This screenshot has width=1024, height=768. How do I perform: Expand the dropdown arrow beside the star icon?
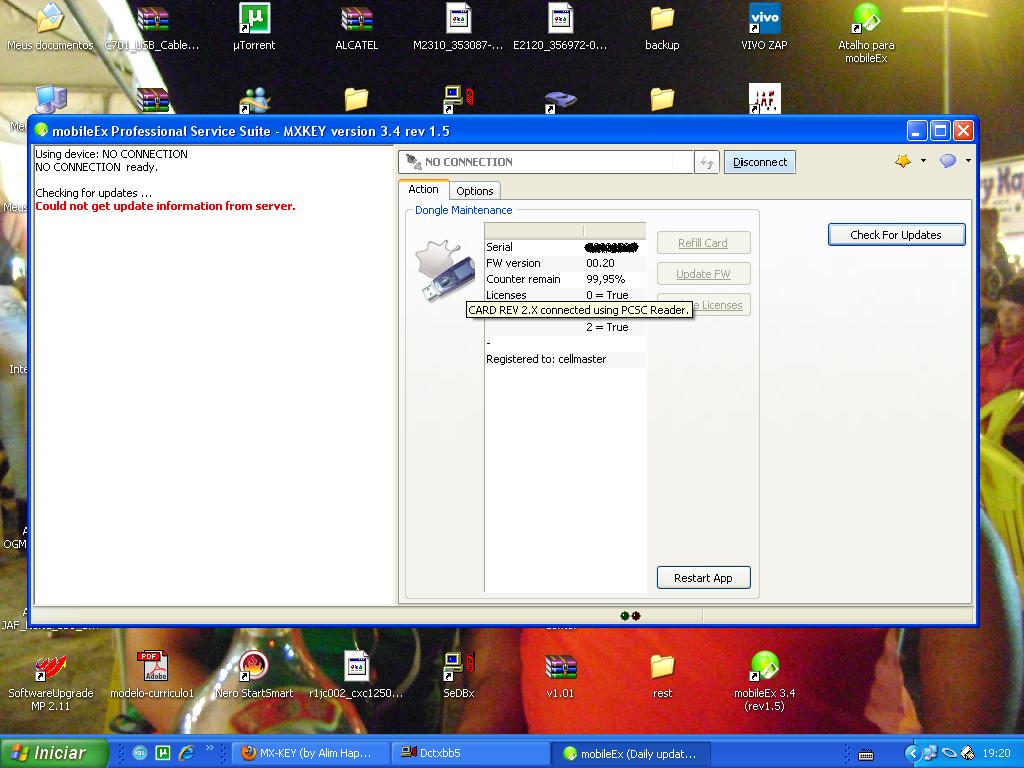tap(923, 161)
